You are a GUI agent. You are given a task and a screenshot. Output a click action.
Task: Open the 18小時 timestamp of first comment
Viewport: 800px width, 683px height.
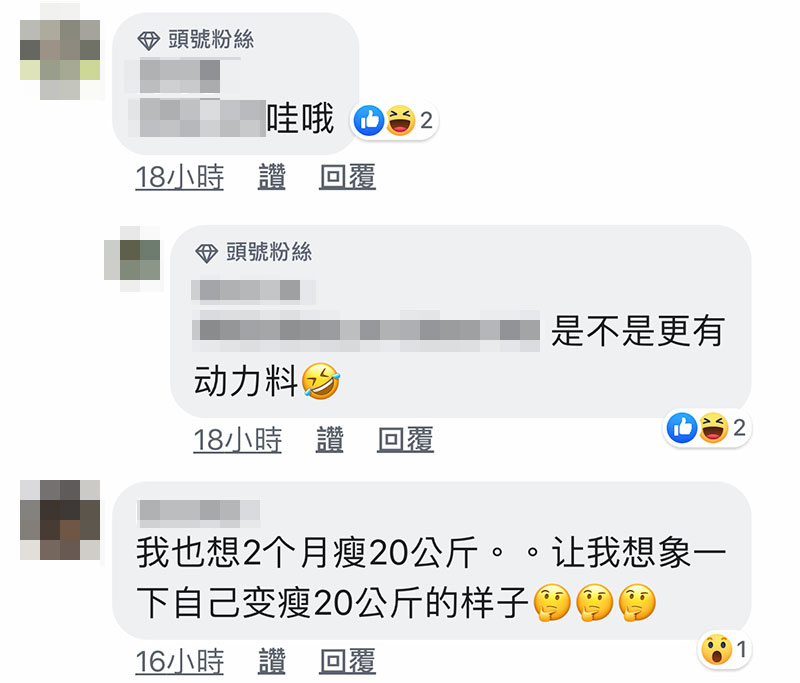point(180,176)
